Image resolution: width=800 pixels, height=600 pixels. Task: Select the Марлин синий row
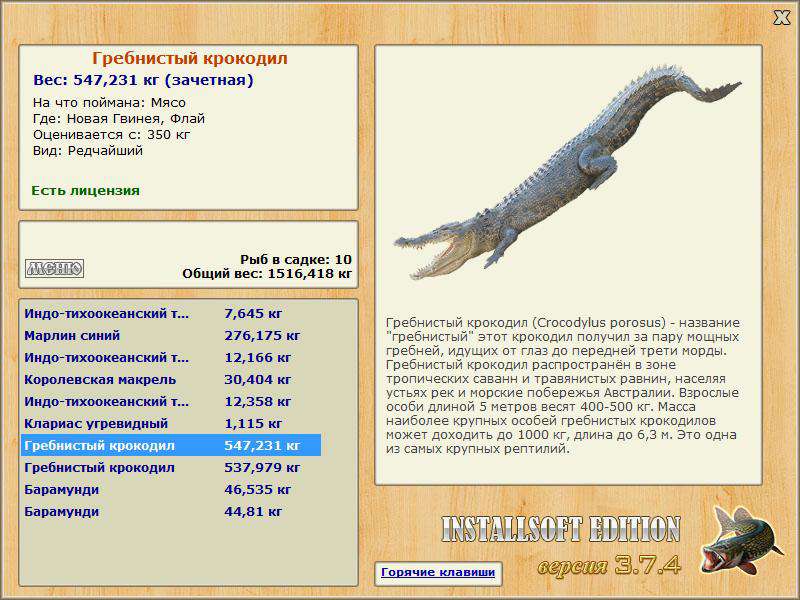pyautogui.click(x=171, y=336)
